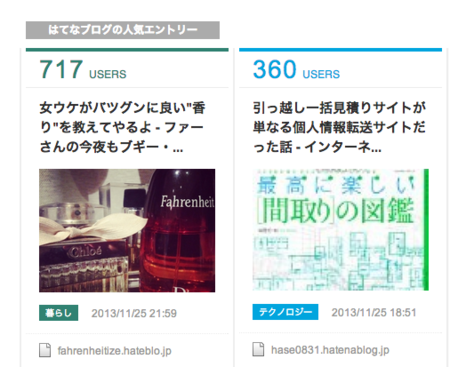Click the Fahrenheit perfume bottle thumbnail
450x367 pixels.
[127, 230]
